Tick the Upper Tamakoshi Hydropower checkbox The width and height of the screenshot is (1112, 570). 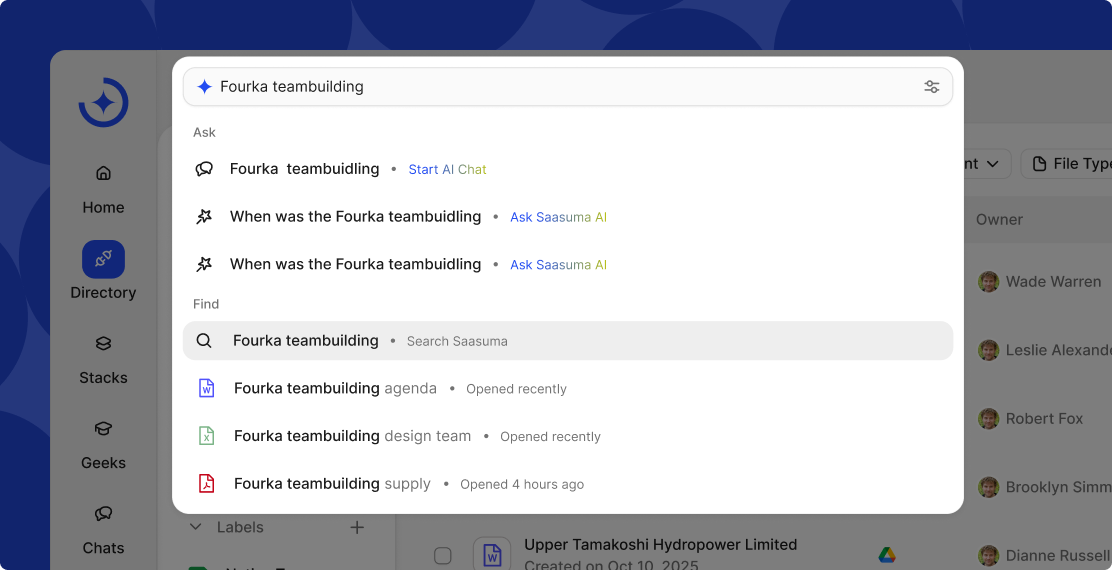pos(442,555)
